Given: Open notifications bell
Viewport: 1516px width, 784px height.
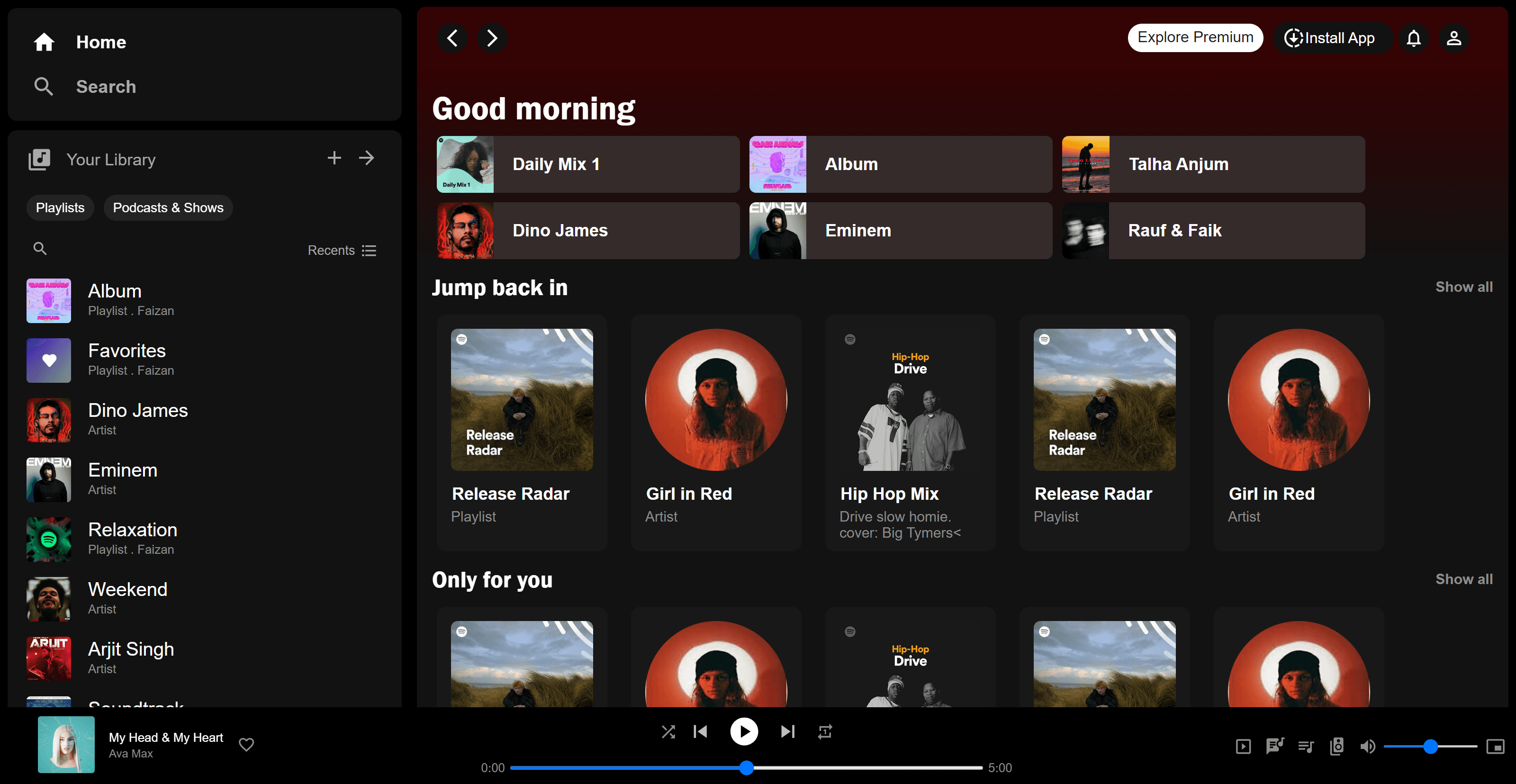Looking at the screenshot, I should 1414,38.
